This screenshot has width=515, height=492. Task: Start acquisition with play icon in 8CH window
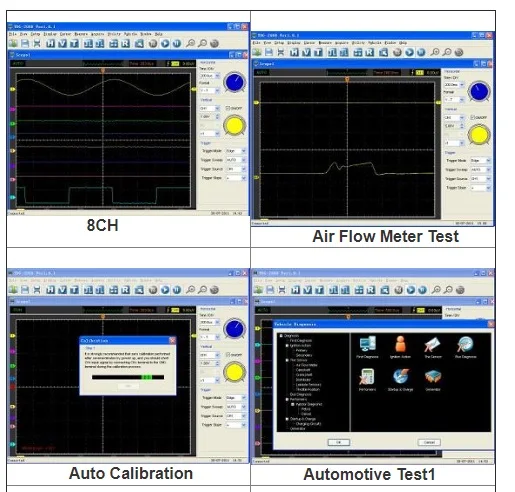[165, 43]
